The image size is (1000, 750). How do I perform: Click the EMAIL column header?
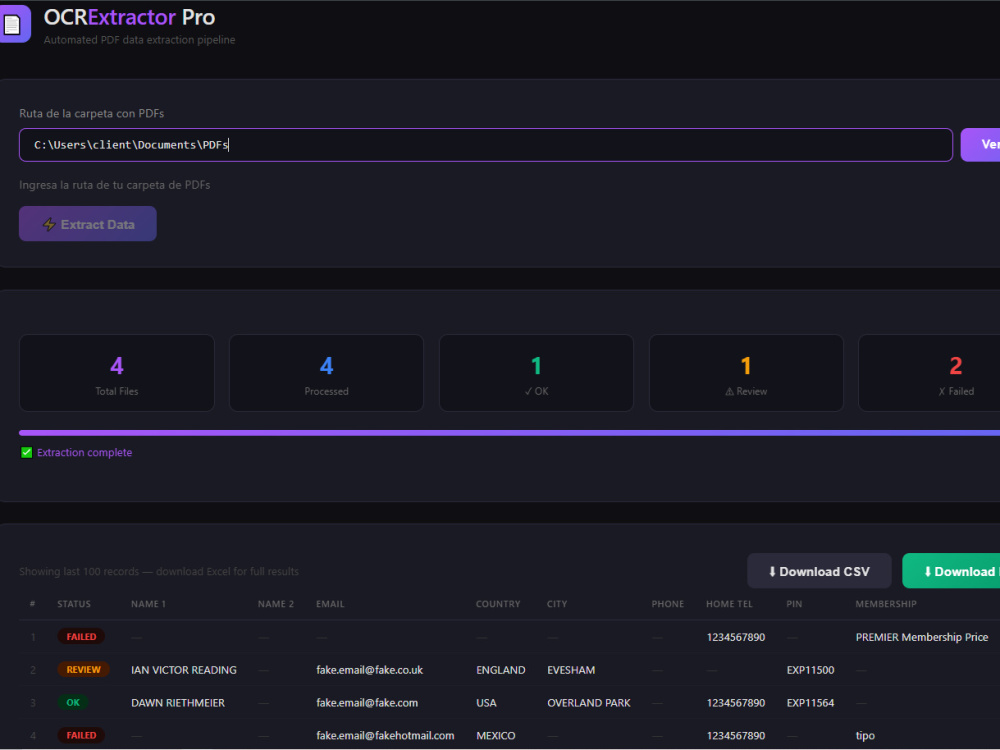pos(330,604)
